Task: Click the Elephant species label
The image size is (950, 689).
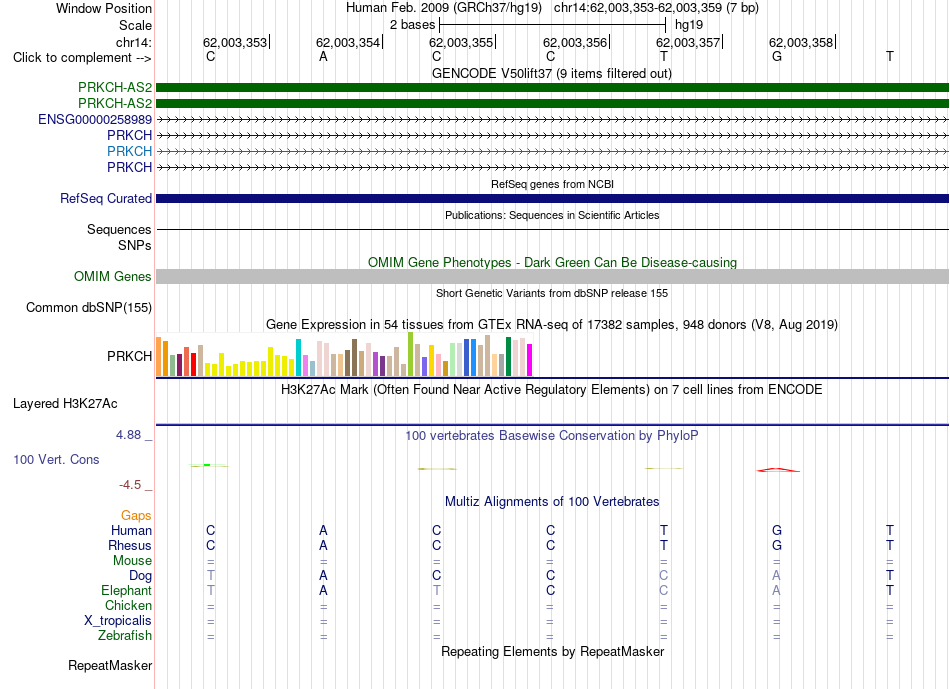Action: click(x=126, y=590)
